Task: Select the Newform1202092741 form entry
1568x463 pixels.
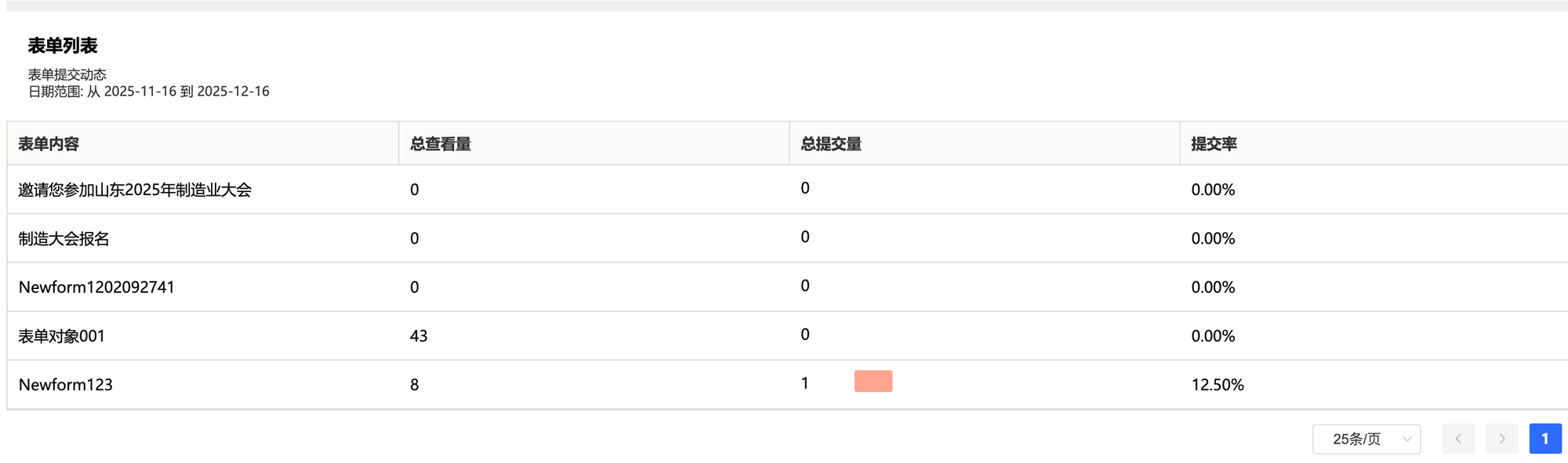Action: (96, 288)
